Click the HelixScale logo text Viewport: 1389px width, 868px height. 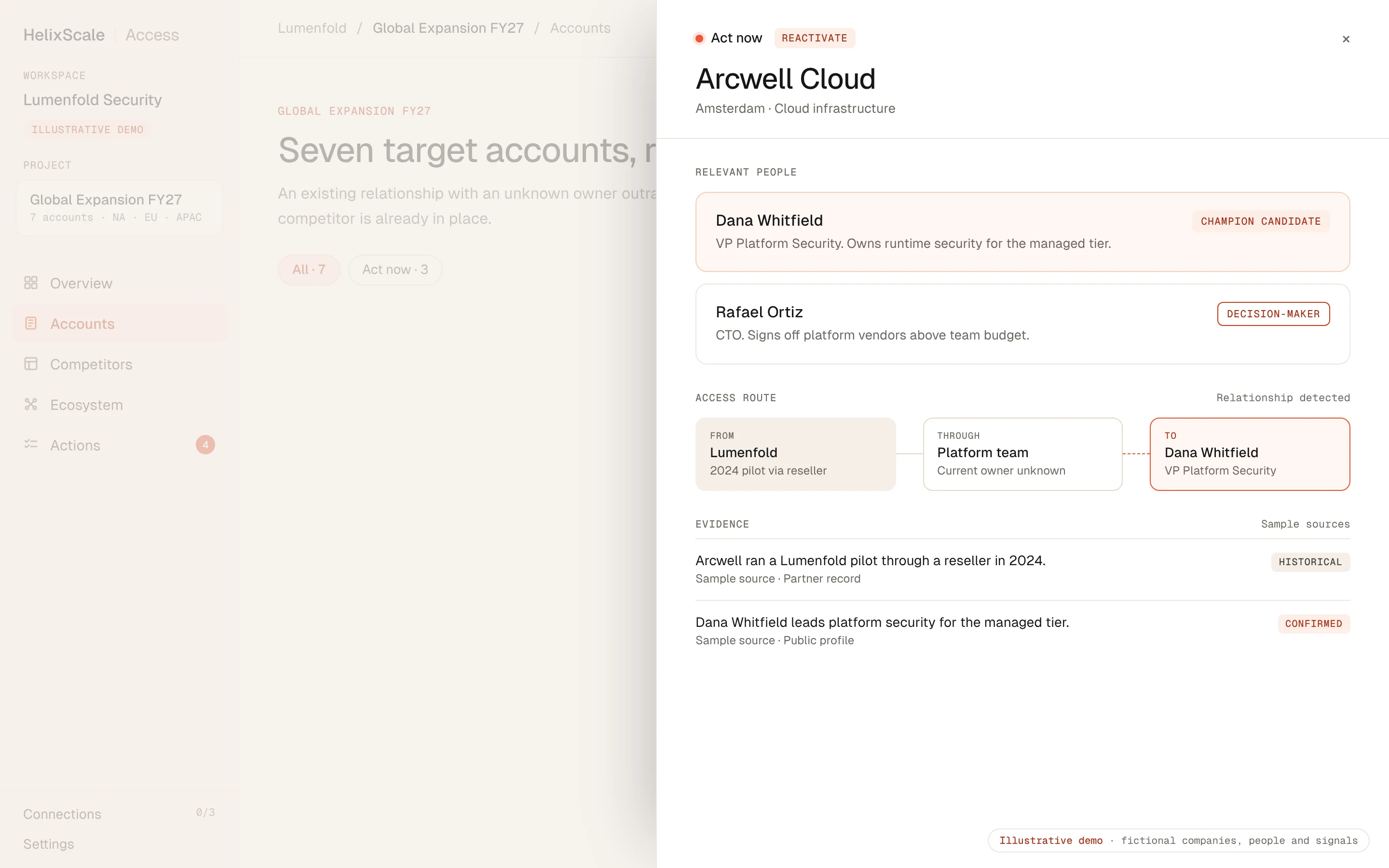click(64, 35)
